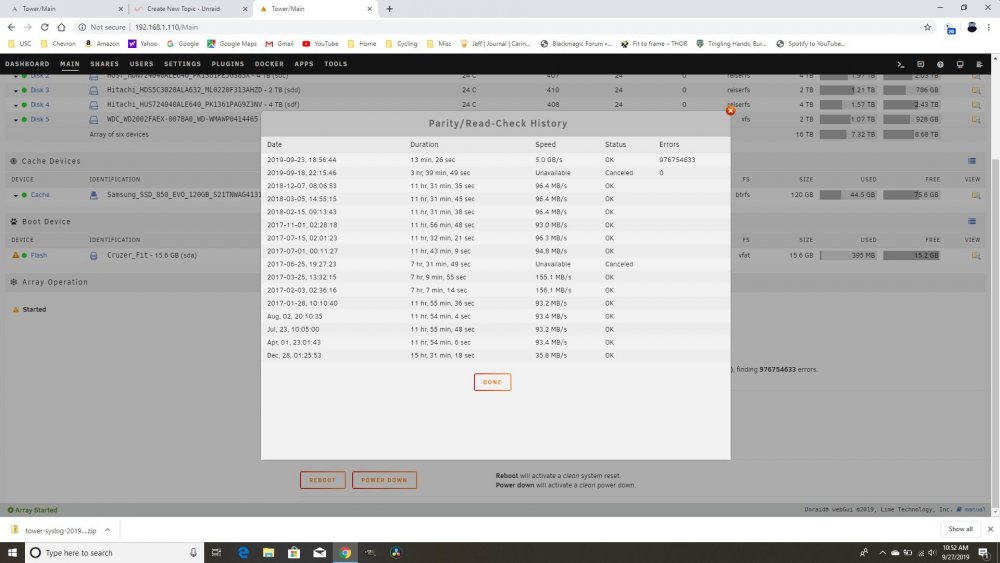Open the SHARES menu tab

pos(105,64)
